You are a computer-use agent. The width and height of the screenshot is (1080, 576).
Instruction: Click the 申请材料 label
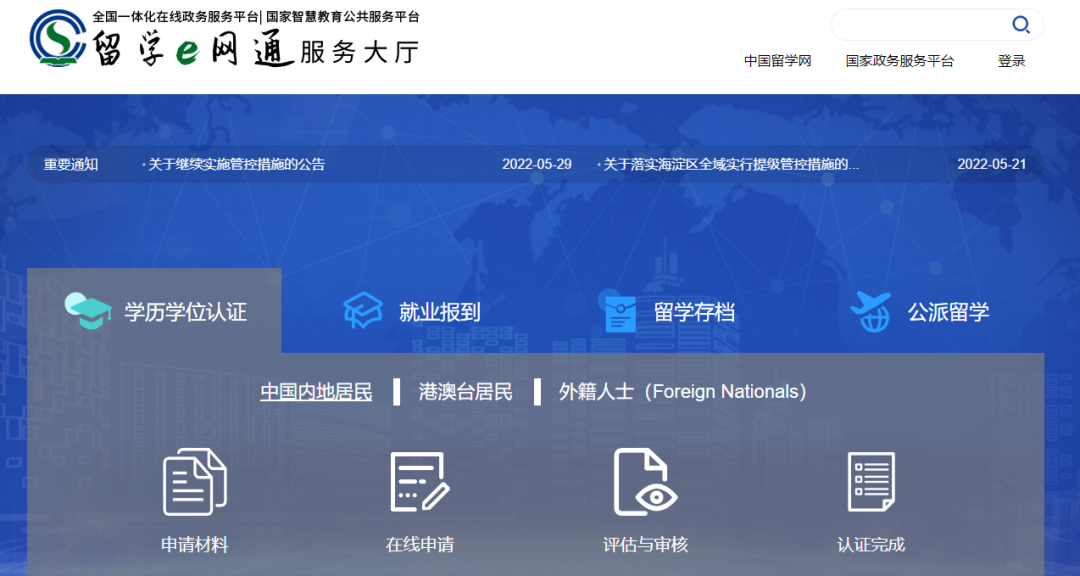tap(195, 545)
